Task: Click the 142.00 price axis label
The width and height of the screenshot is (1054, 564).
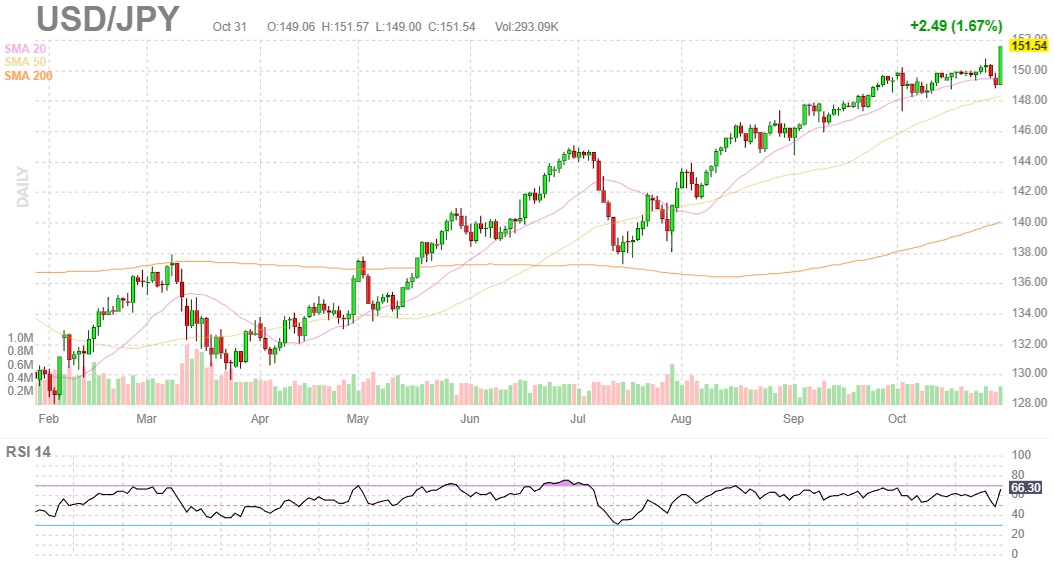Action: [x=1029, y=191]
